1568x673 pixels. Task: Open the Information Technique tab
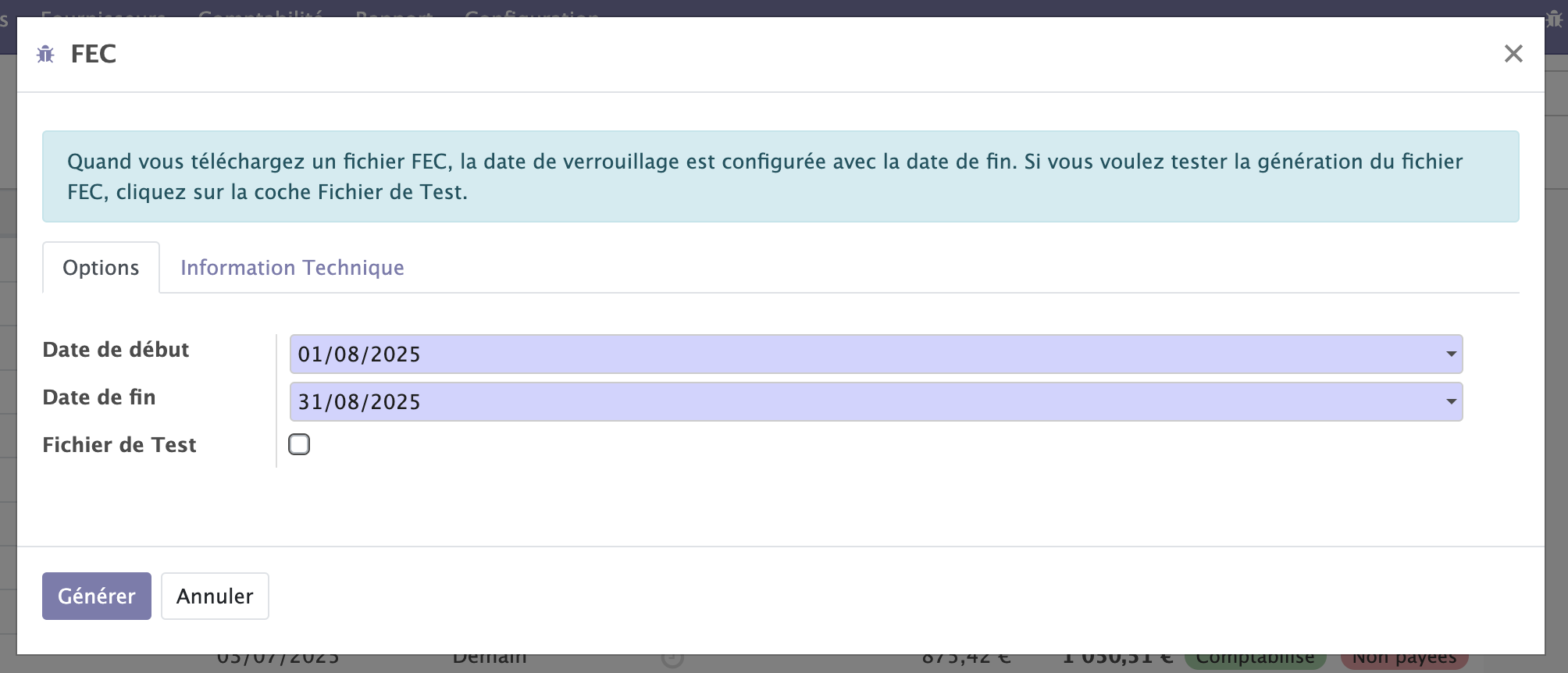click(x=292, y=268)
